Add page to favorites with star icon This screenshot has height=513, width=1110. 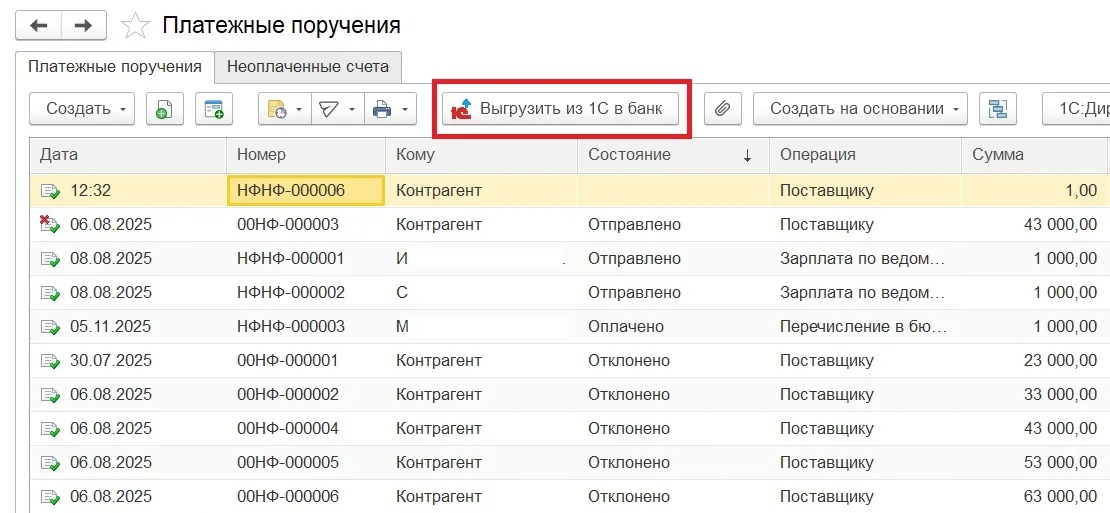pos(135,26)
